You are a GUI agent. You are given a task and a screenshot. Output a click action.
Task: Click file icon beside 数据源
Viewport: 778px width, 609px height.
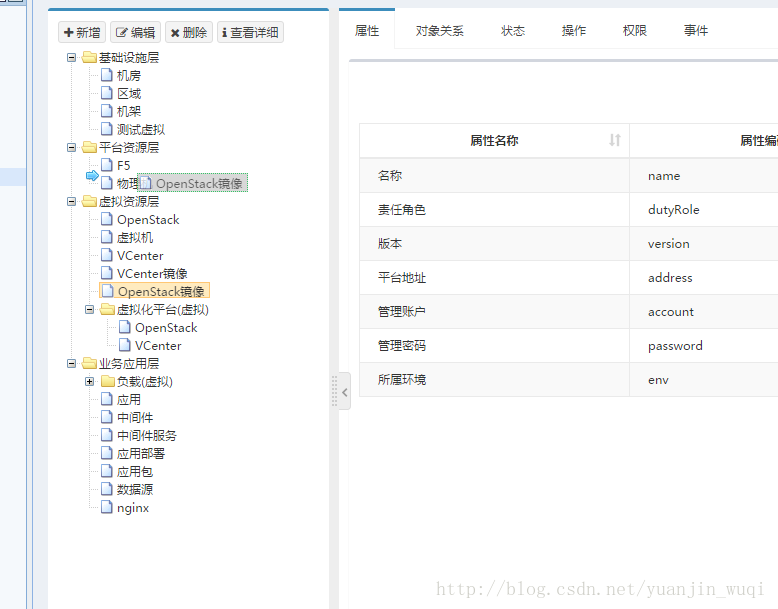tap(107, 490)
